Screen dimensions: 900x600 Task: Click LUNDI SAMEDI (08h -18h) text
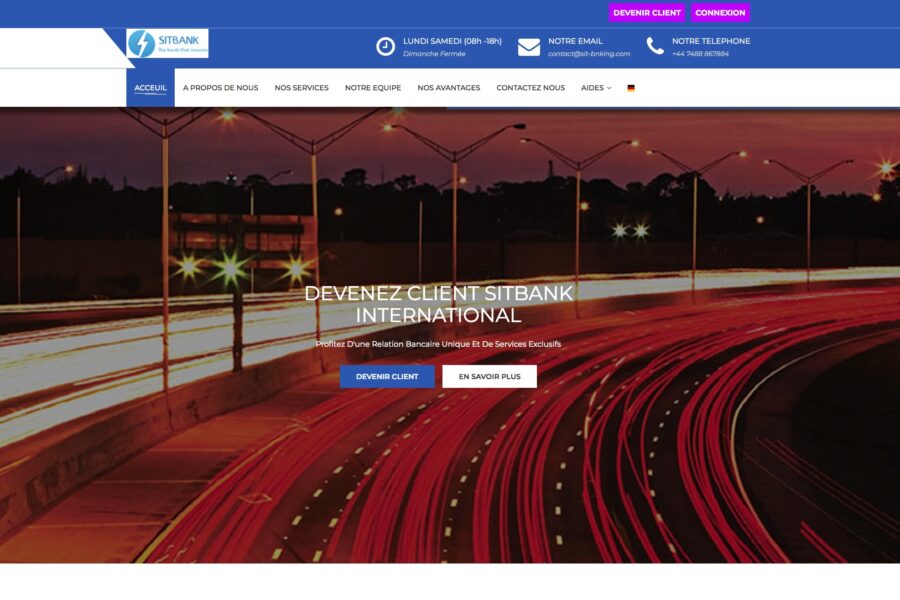(452, 41)
